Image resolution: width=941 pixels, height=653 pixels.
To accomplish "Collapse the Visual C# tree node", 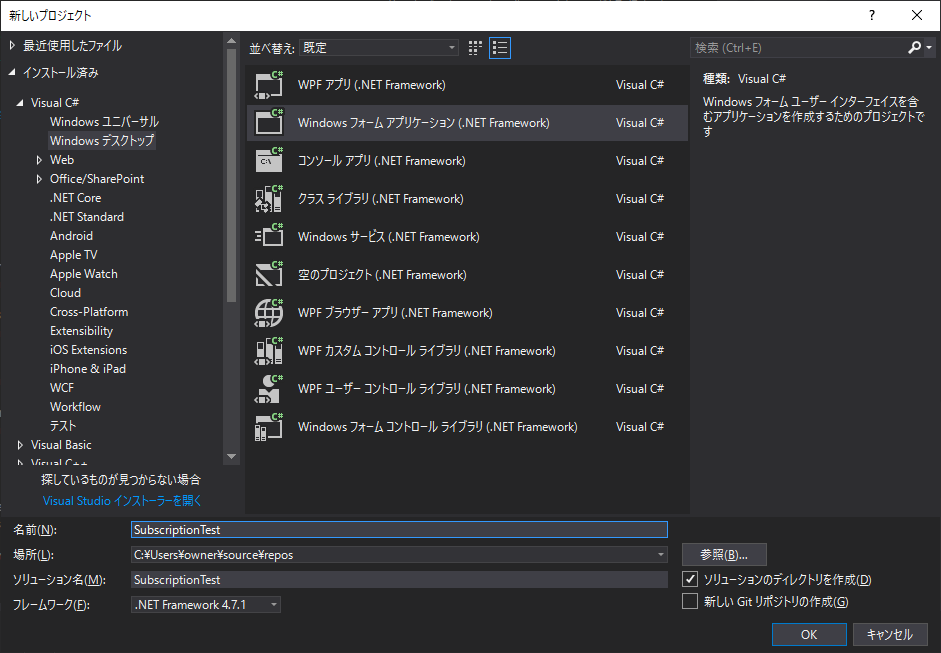I will [x=20, y=103].
